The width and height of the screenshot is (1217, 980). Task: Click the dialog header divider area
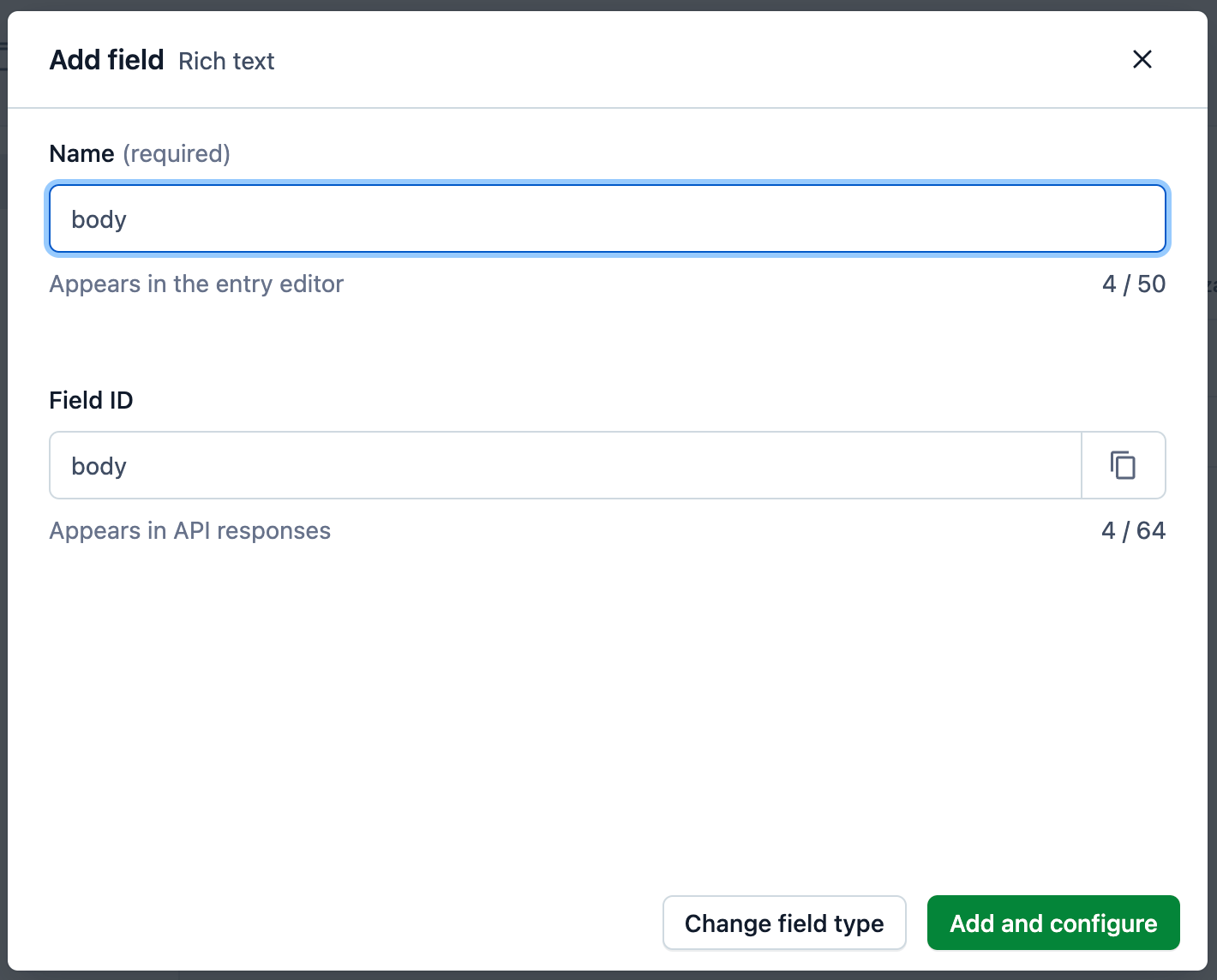click(608, 108)
